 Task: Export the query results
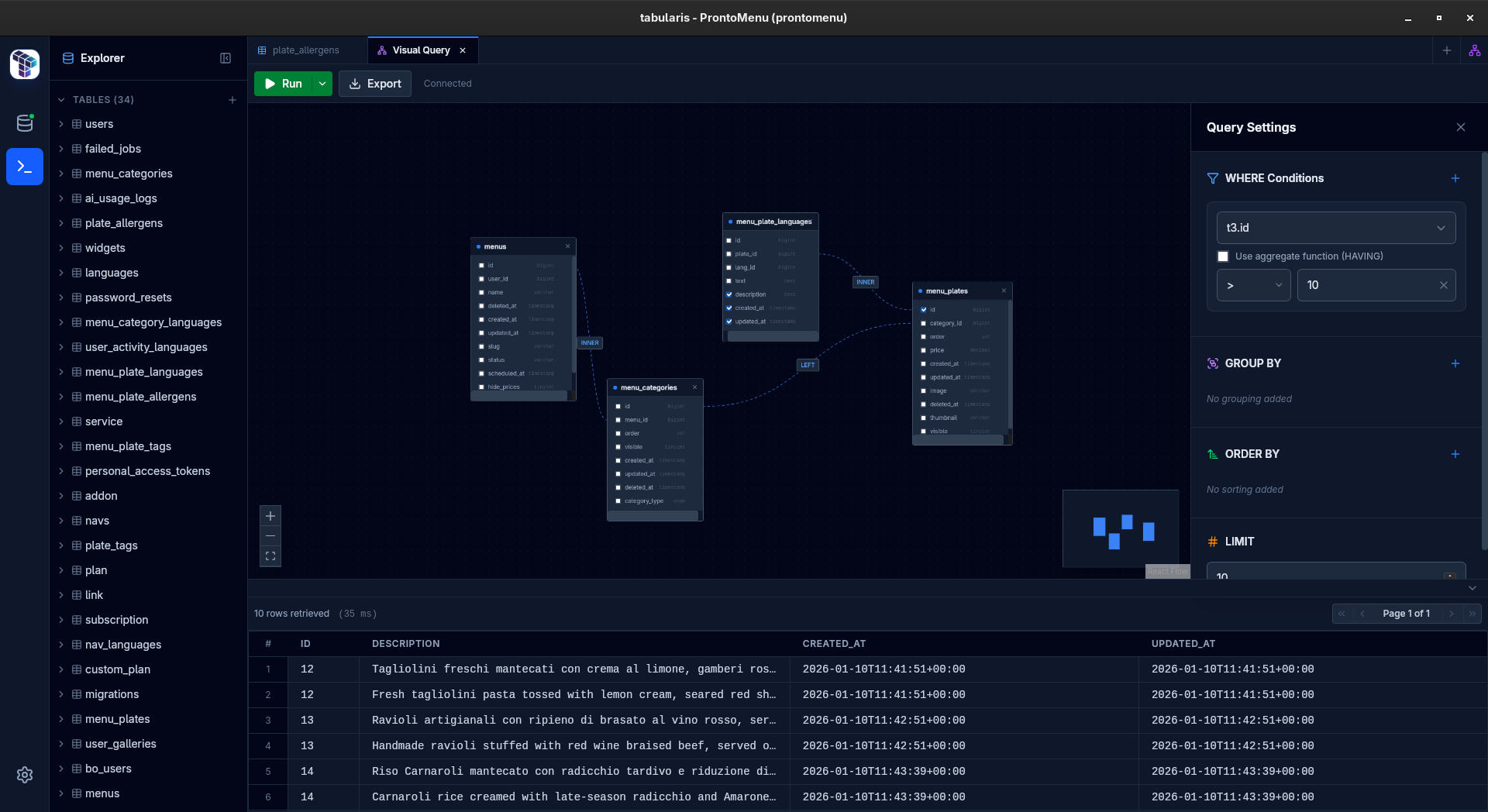(x=374, y=84)
